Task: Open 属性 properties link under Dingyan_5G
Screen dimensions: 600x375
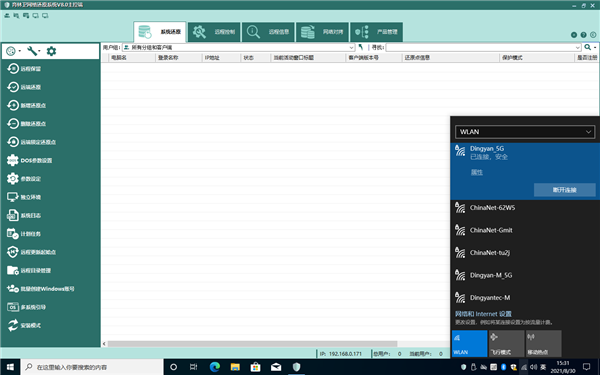Action: [x=476, y=173]
